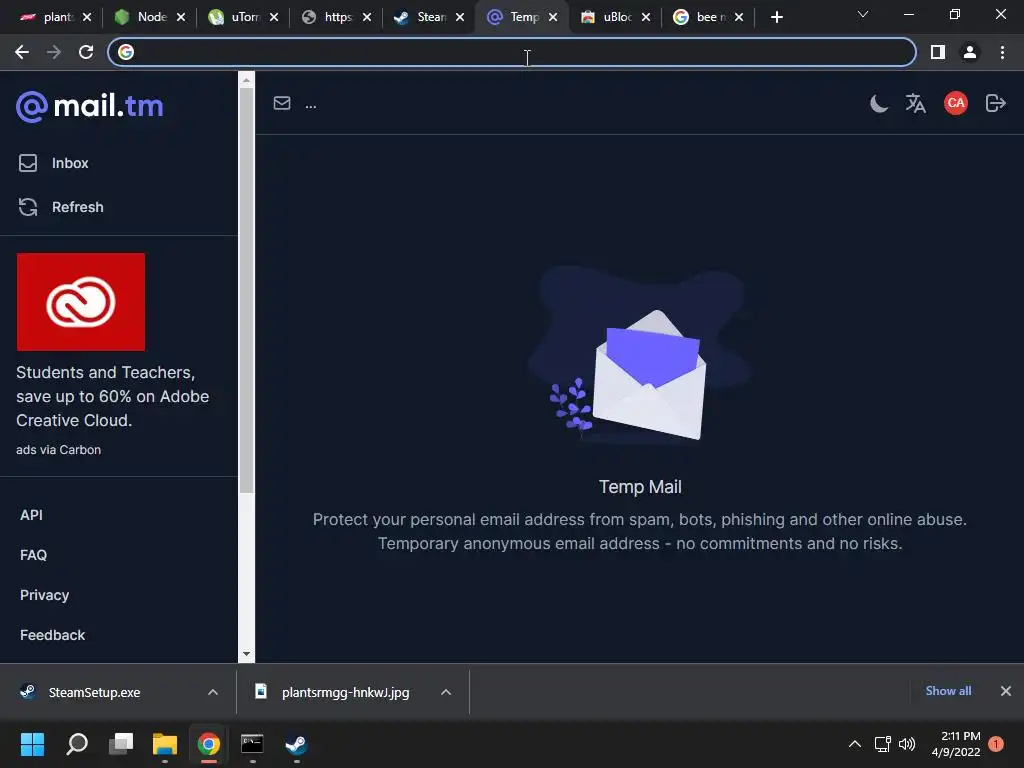Click the sidebar vertical scrollbar thumb

point(246,291)
